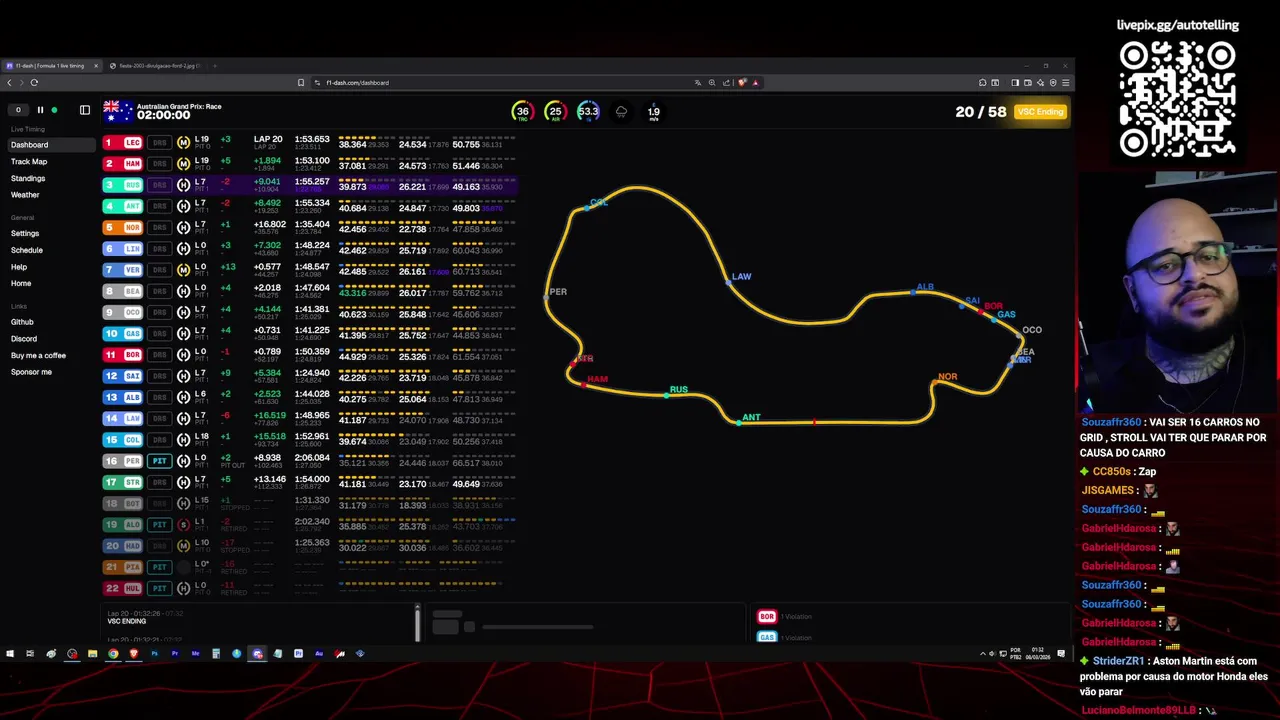Open a new browser tab
Image resolution: width=1280 pixels, height=720 pixels.
[x=214, y=66]
